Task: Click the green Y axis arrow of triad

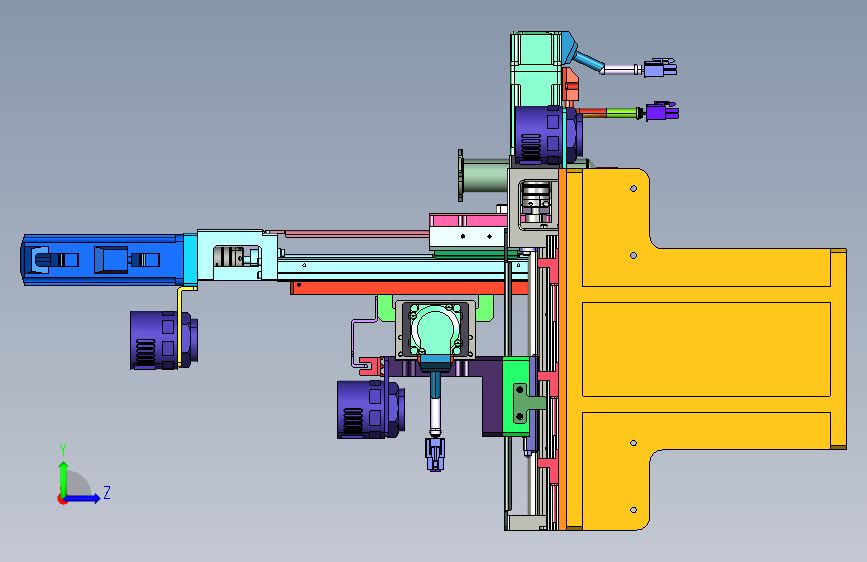Action: [x=64, y=478]
